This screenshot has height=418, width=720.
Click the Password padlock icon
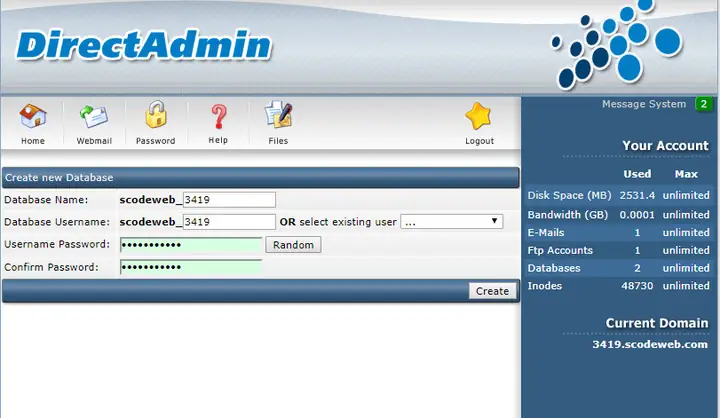[x=156, y=114]
